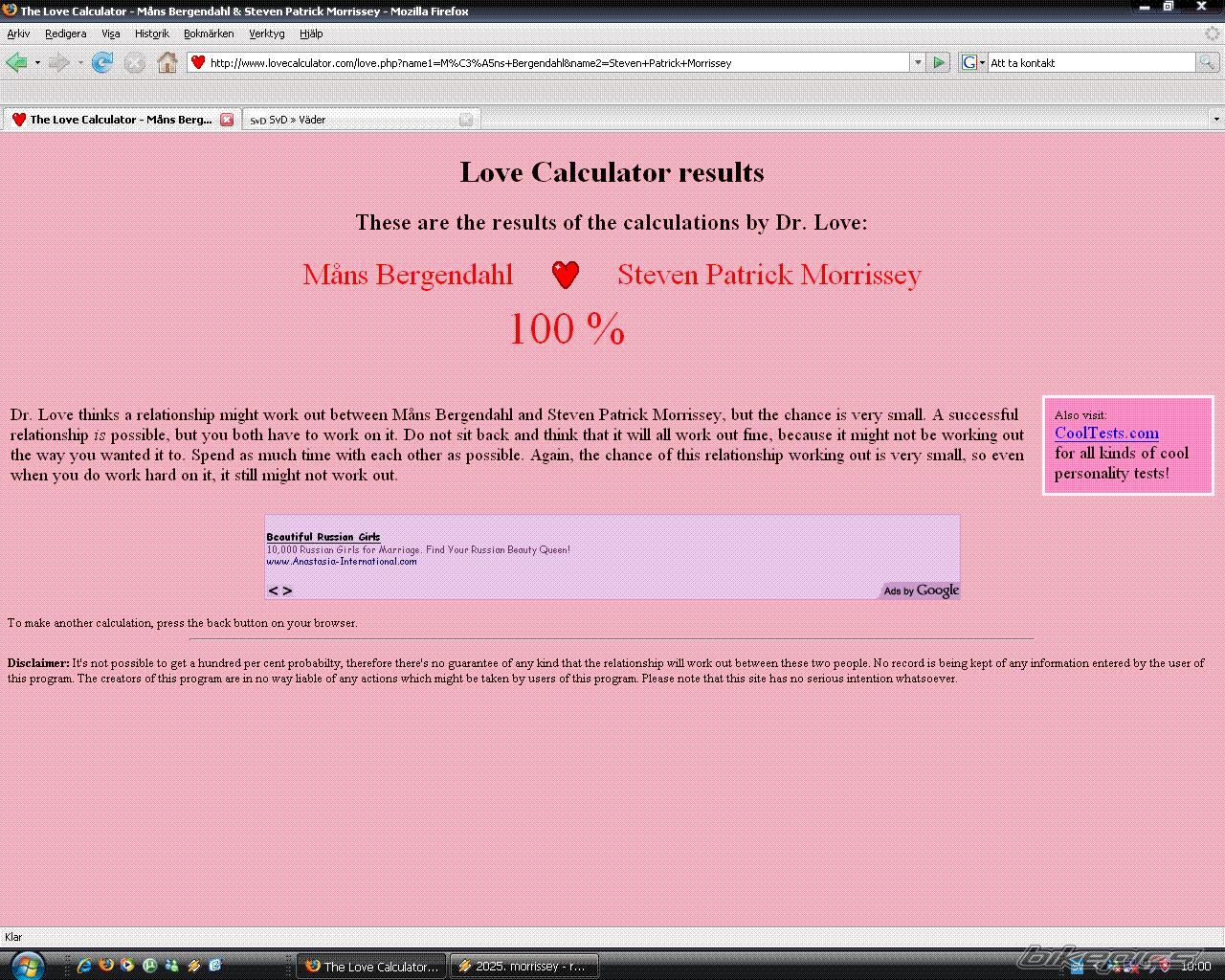Click the throbber icon in the menu bar corner
Viewport: 1225px width, 980px height.
click(1213, 33)
